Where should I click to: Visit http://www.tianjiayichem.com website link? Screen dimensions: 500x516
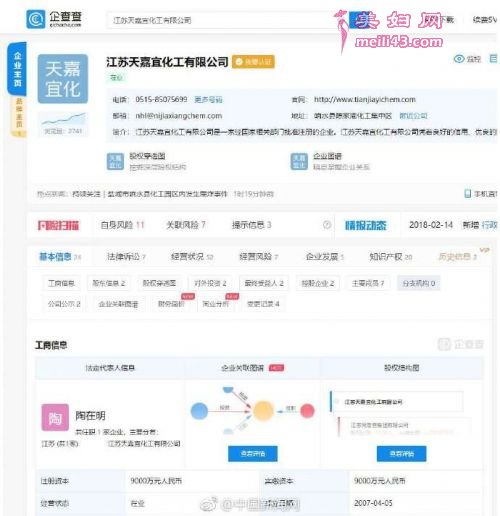coord(365,99)
